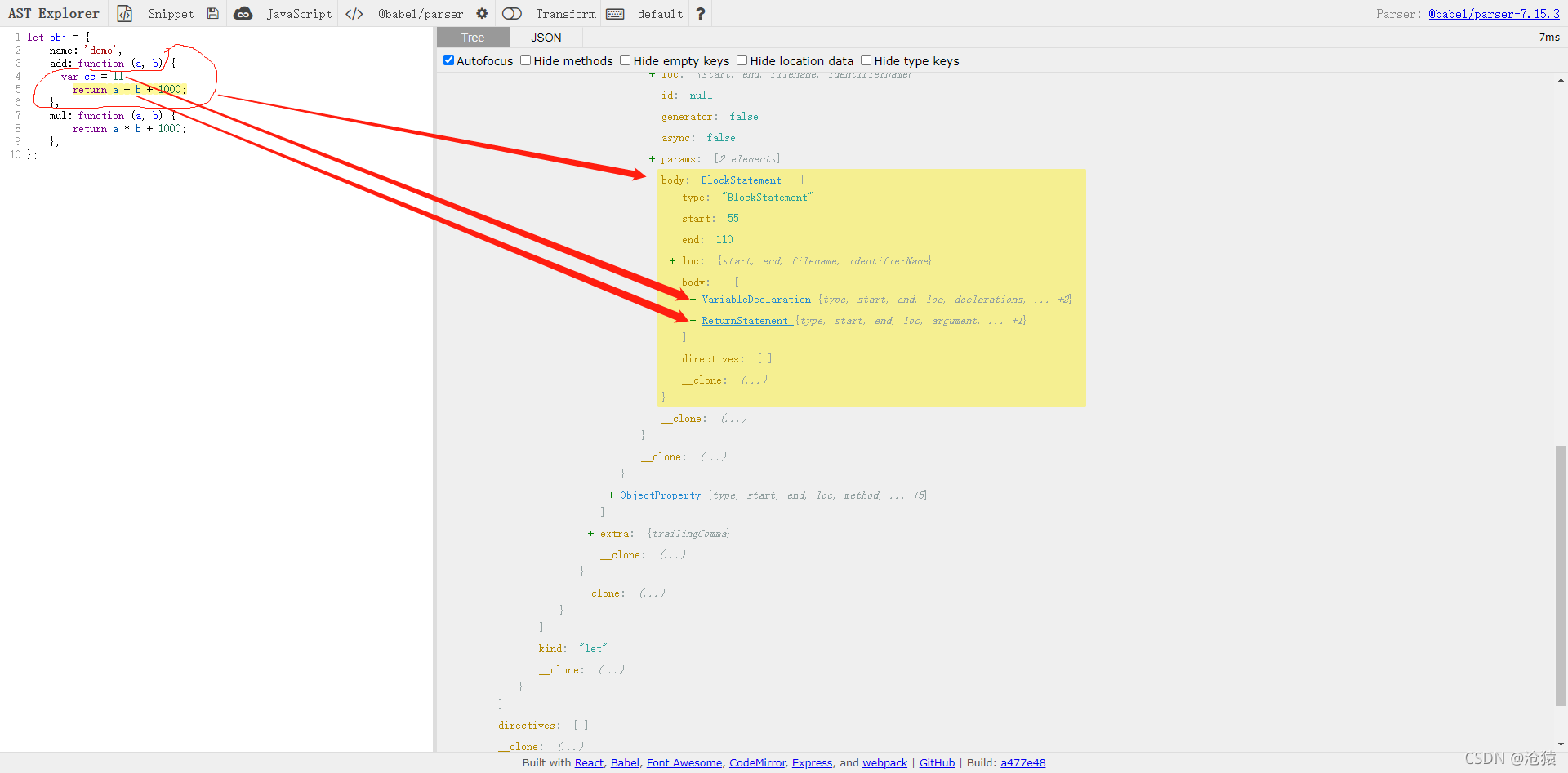Open the default keymap menu
The width and height of the screenshot is (1568, 773).
(x=660, y=14)
